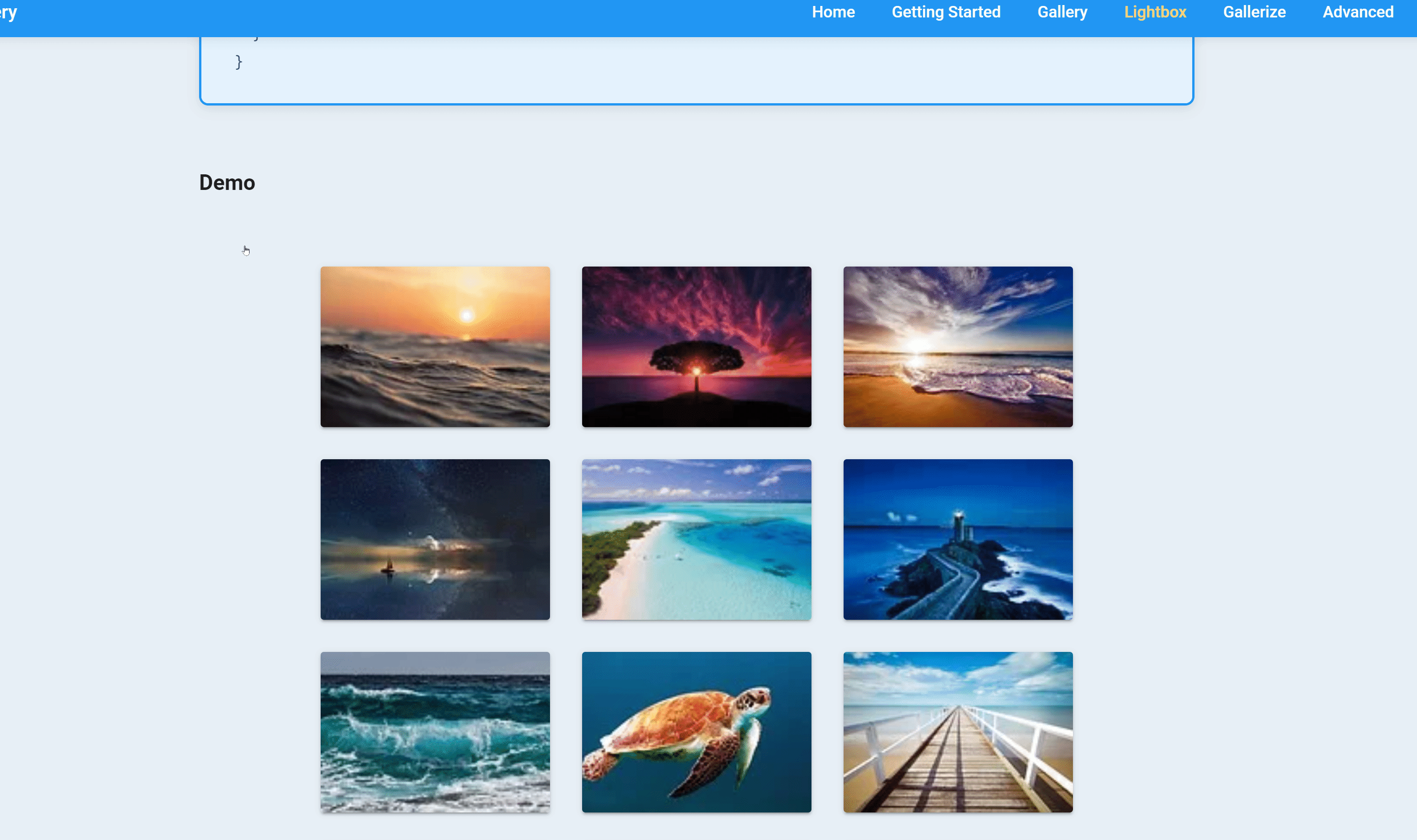
Task: Open the starry night sailboat image
Action: (x=434, y=539)
